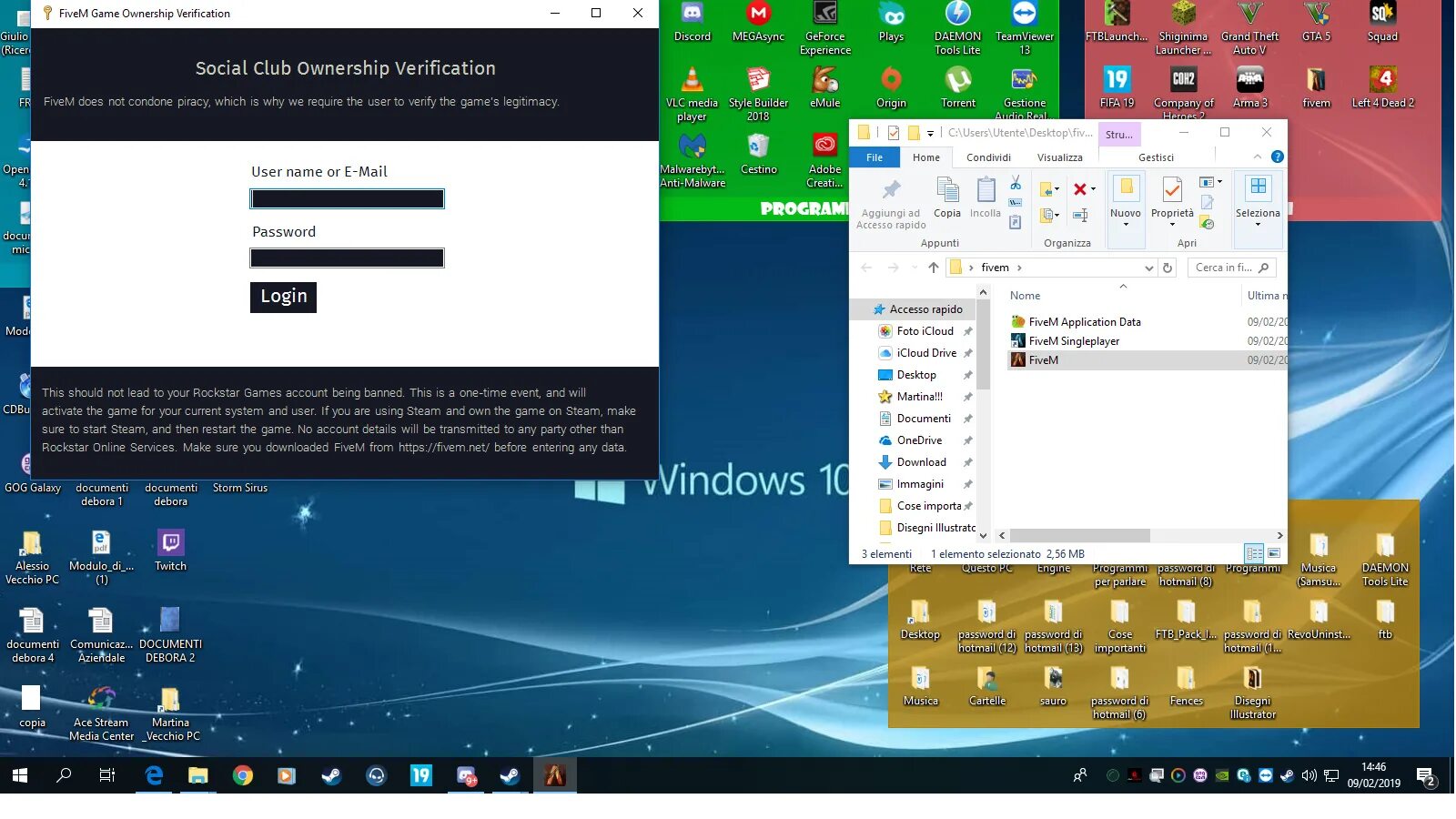
Task: Open the Discord desktop shortcut
Action: coord(693,23)
